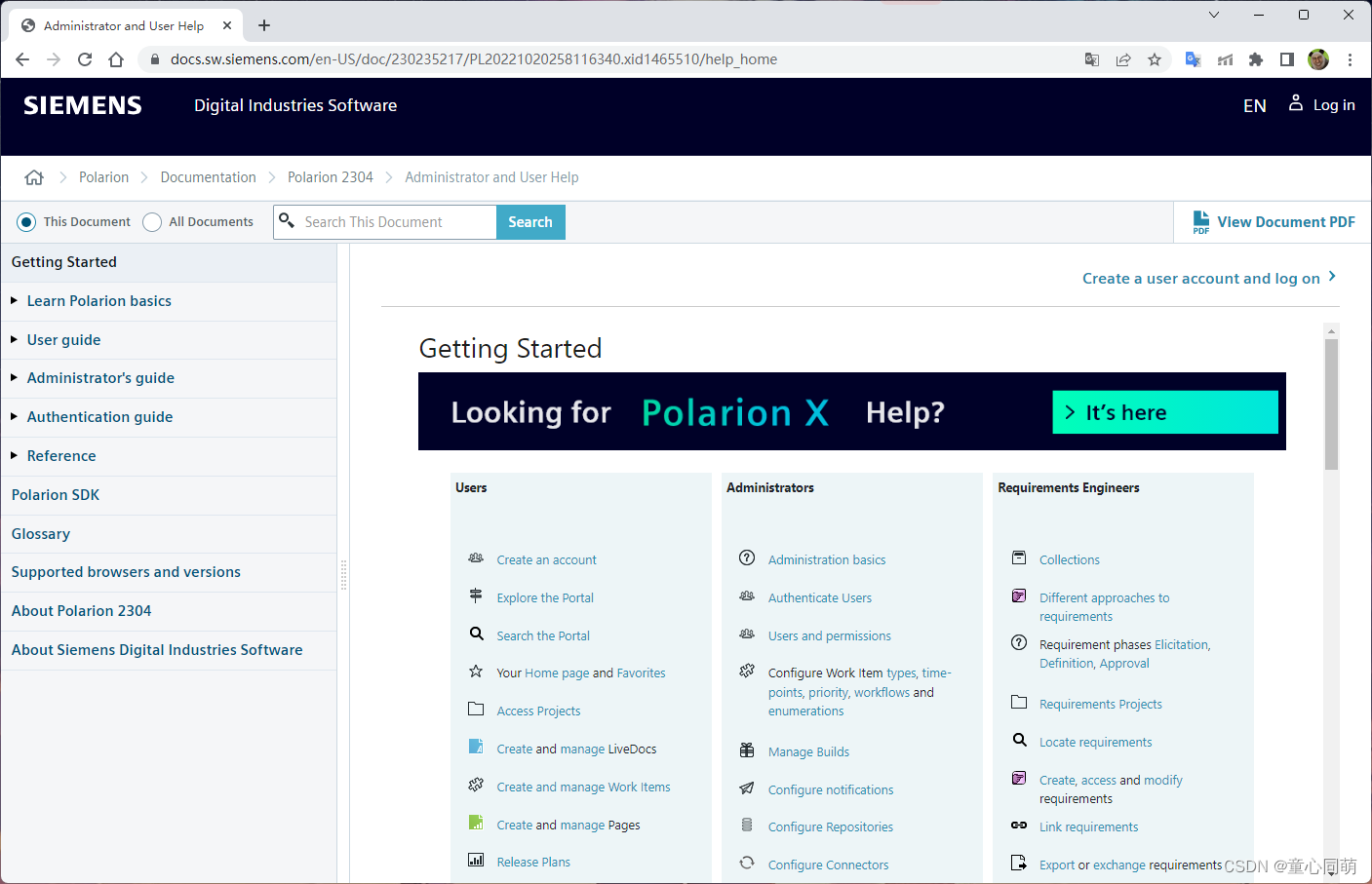Click the sidebar splitter handle
This screenshot has width=1372, height=884.
(x=343, y=575)
